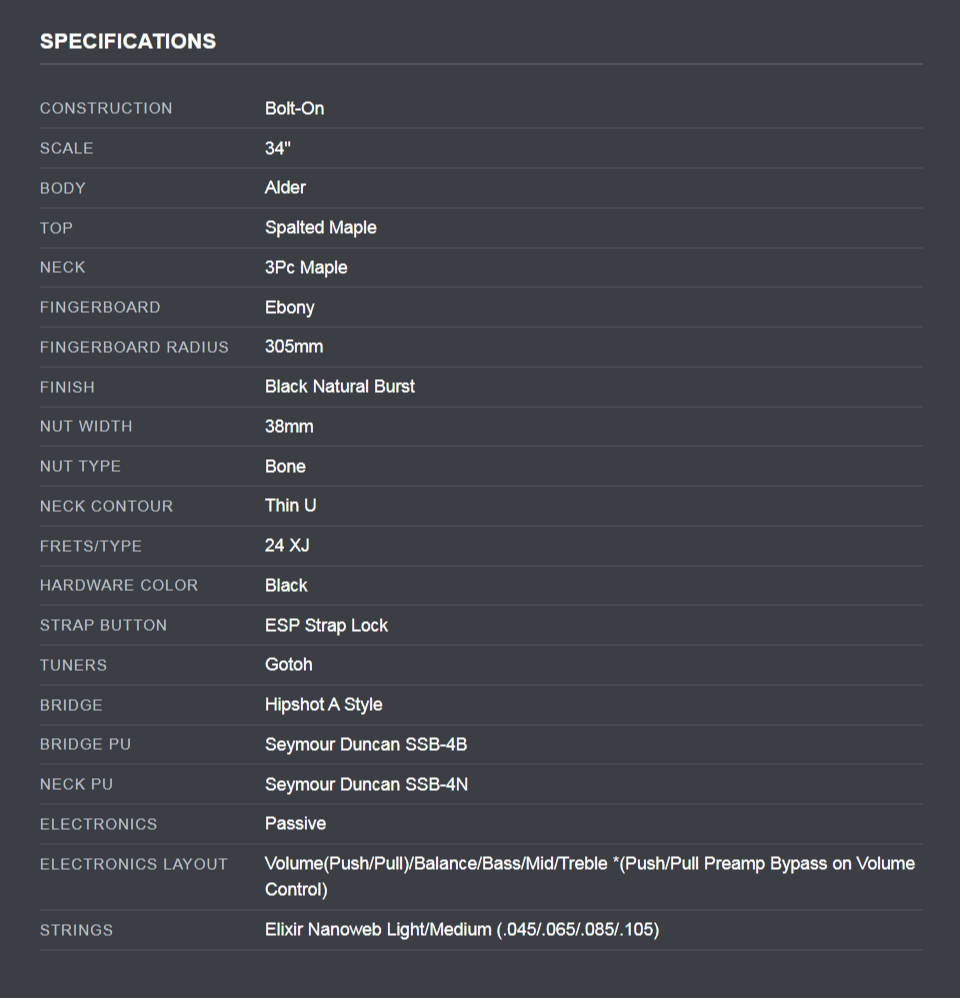The width and height of the screenshot is (960, 998).
Task: Click the Alder body value
Action: [x=285, y=188]
